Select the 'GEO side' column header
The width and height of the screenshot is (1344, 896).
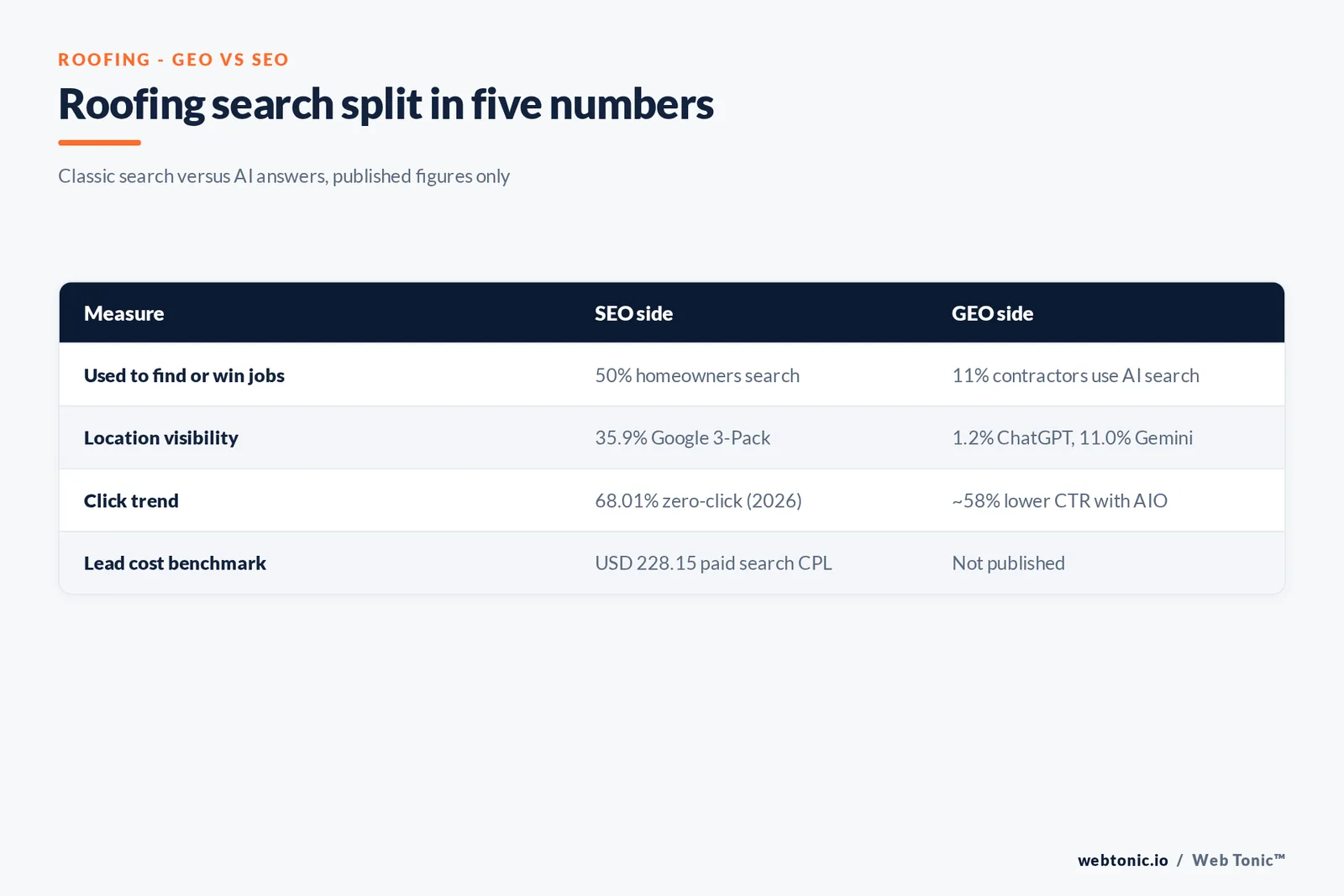click(992, 313)
